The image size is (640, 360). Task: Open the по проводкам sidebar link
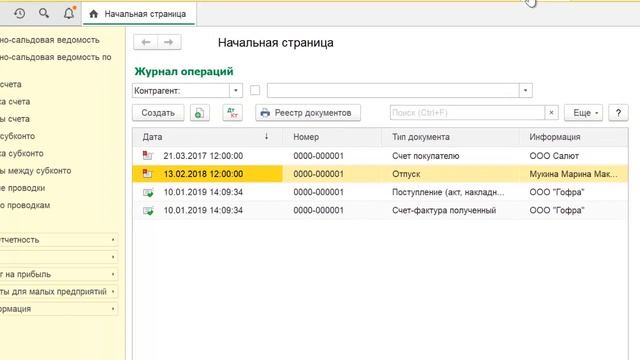pos(25,205)
